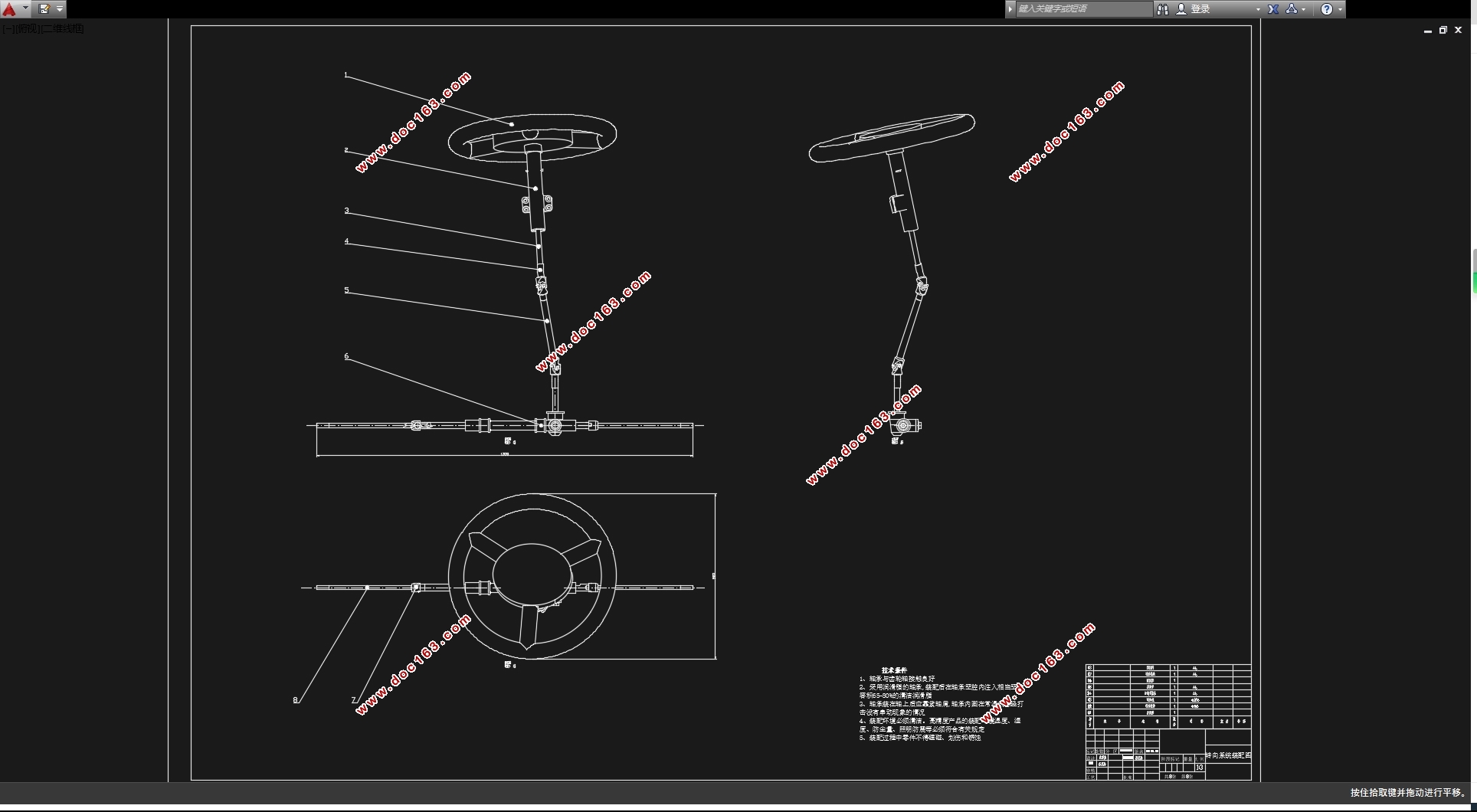Open the Help question mark icon
1477x812 pixels.
point(1327,9)
